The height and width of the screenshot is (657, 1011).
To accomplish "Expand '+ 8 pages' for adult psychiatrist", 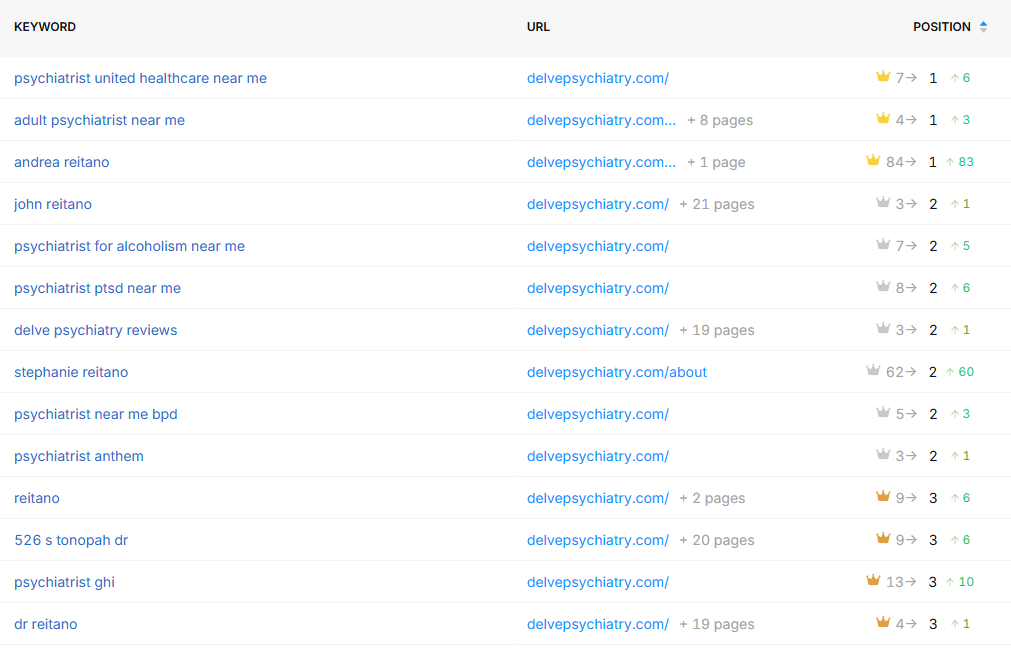I will [x=720, y=120].
